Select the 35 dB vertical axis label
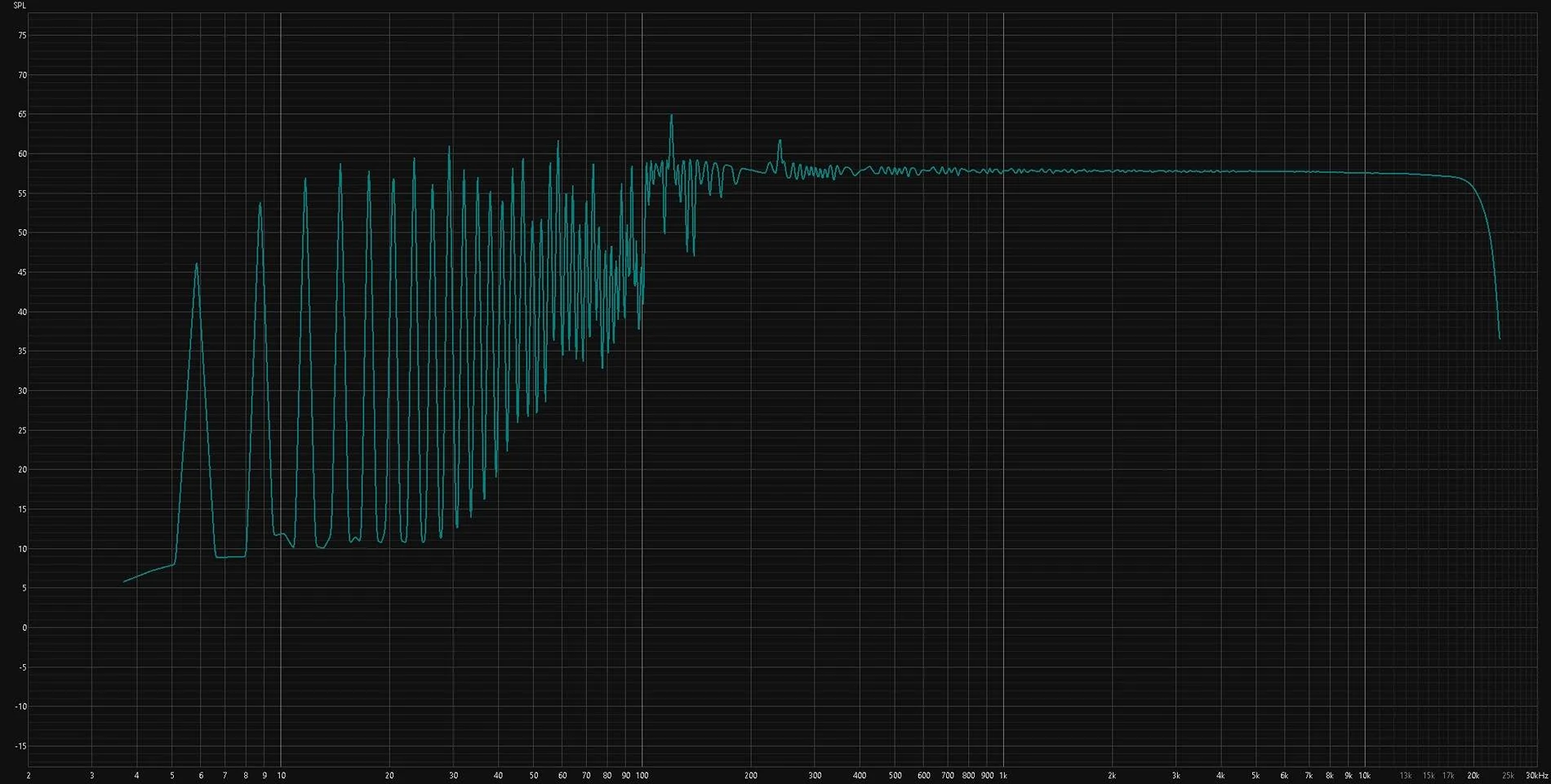Screen dimensions: 1551x784 click(22, 352)
